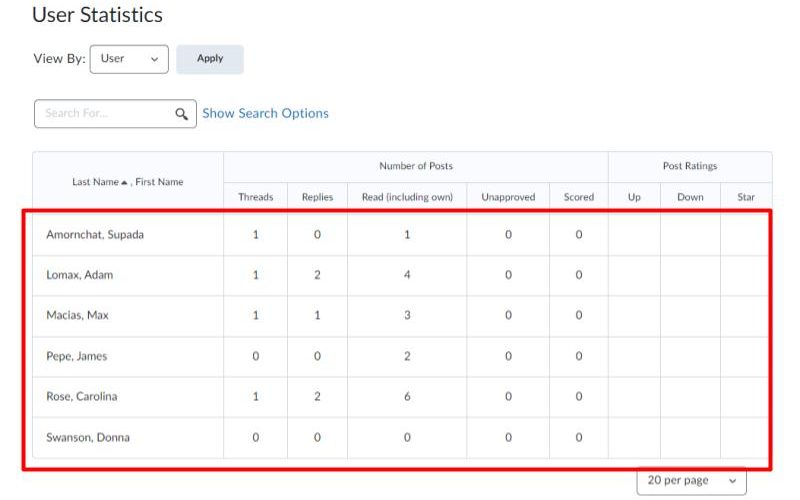This screenshot has height=500, width=800.
Task: Select the Up ratings column header
Action: [634, 197]
